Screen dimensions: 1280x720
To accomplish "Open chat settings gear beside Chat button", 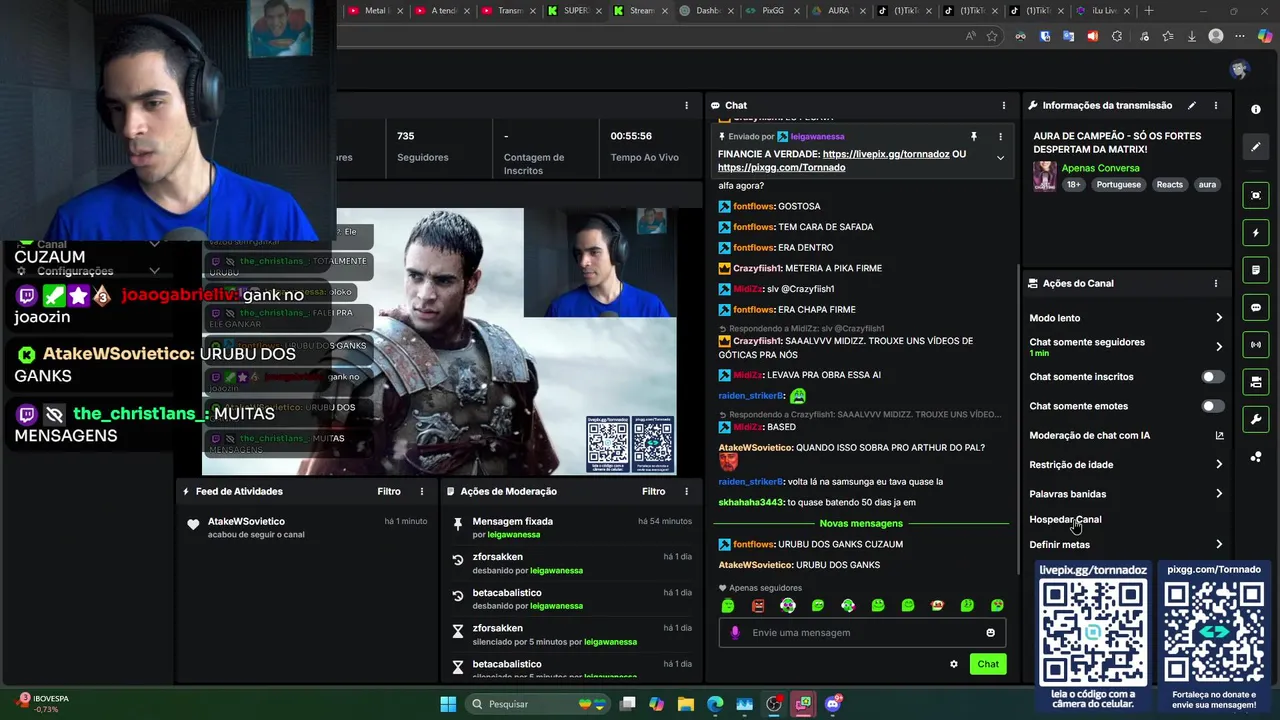I will click(x=954, y=664).
